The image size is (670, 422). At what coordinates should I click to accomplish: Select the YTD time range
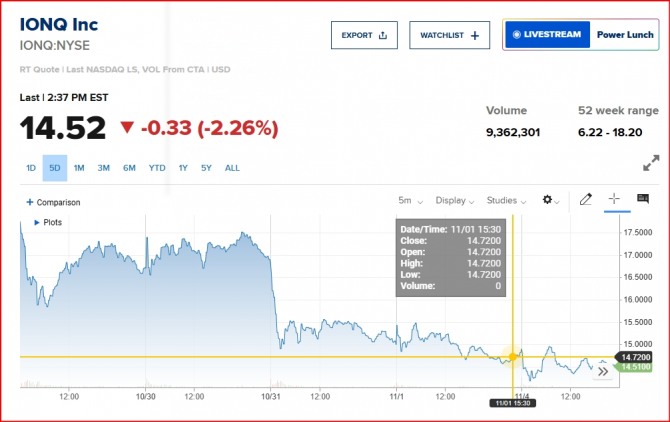(157, 168)
